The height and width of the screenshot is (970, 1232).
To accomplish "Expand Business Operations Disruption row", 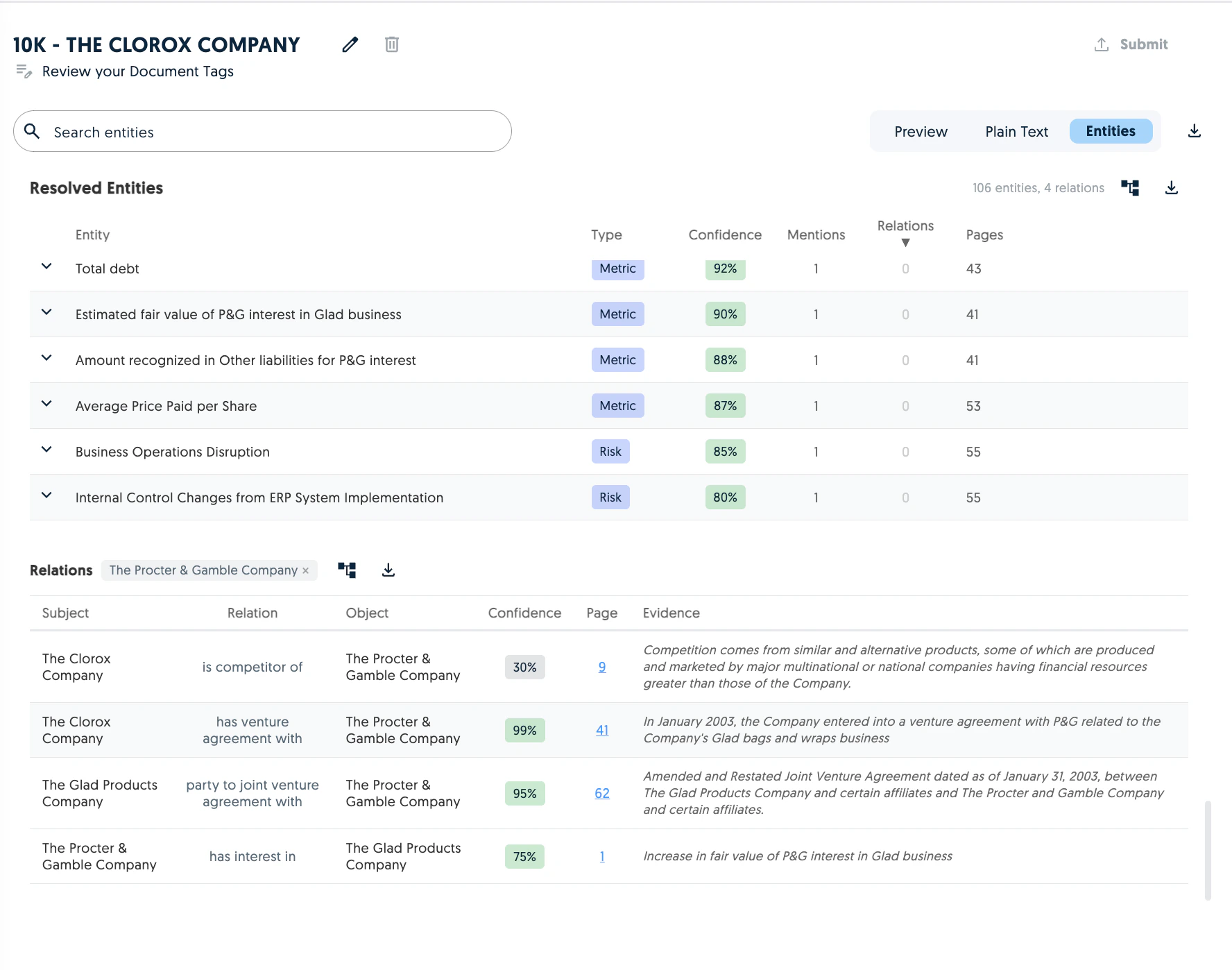I will 46,450.
